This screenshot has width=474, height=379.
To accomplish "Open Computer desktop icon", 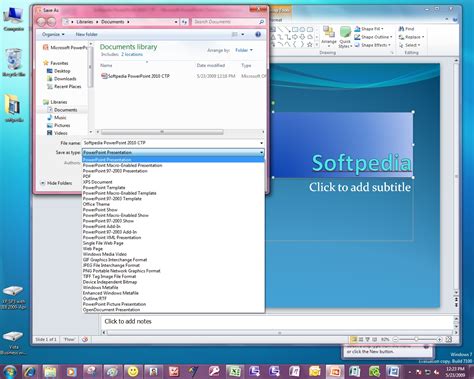I will coord(14,19).
